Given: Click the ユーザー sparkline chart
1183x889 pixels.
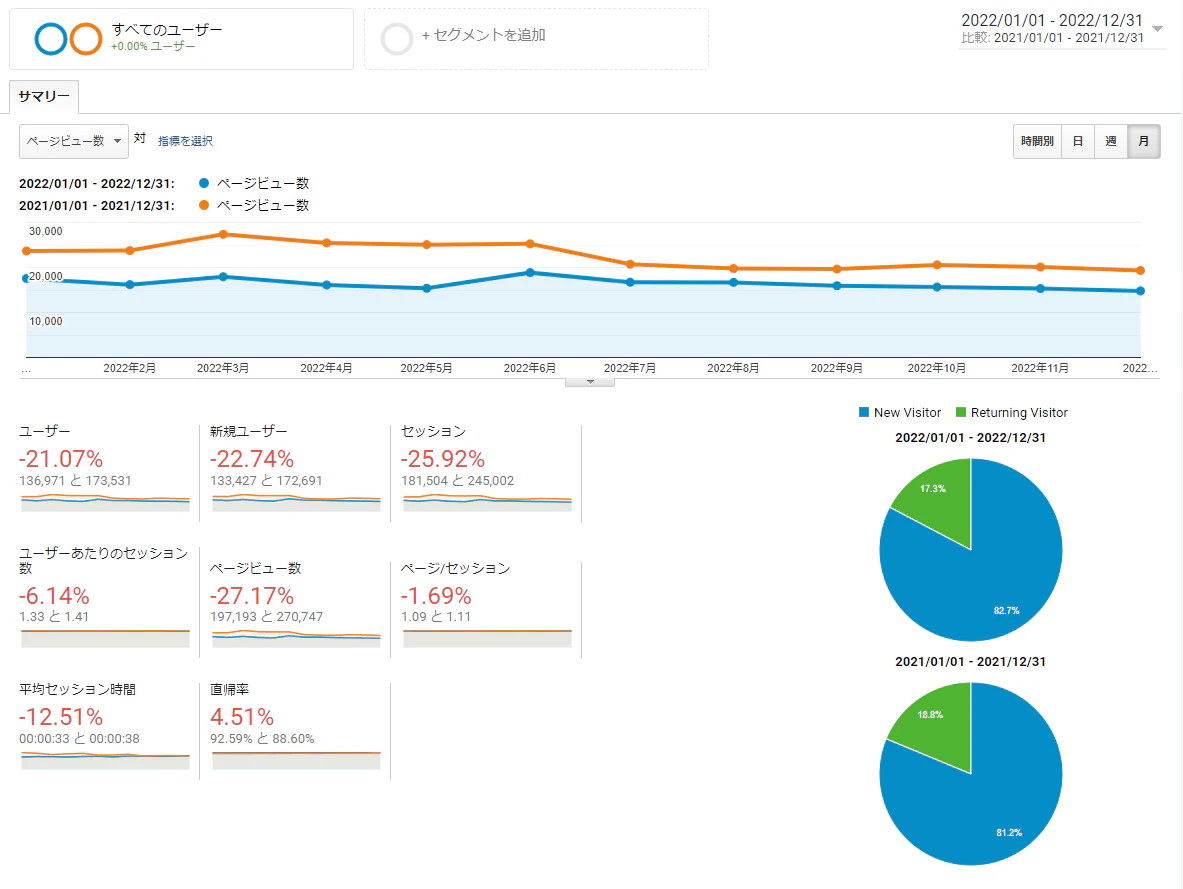Looking at the screenshot, I should pyautogui.click(x=105, y=503).
